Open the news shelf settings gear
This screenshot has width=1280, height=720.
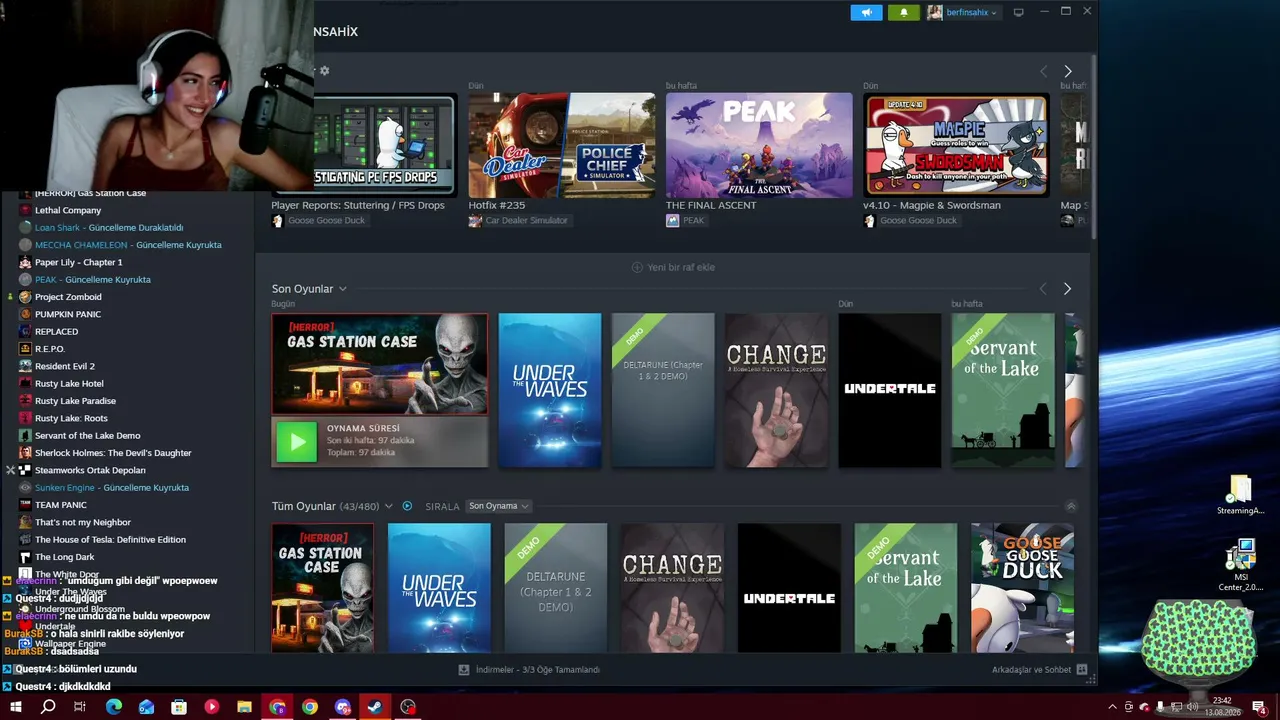point(324,71)
